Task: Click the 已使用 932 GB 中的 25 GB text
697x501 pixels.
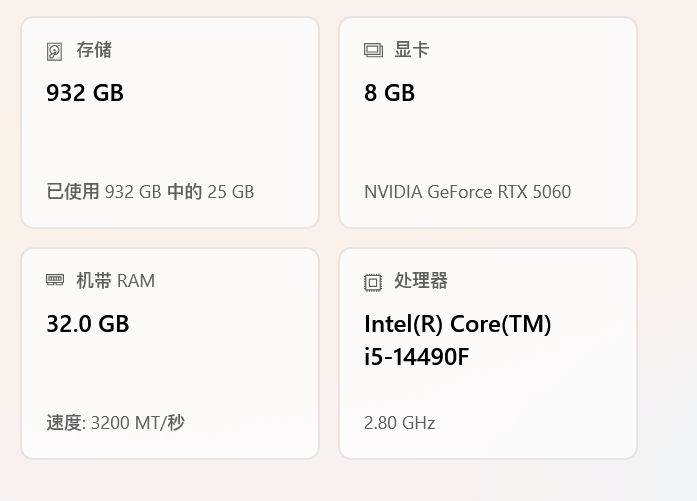Action: click(150, 192)
